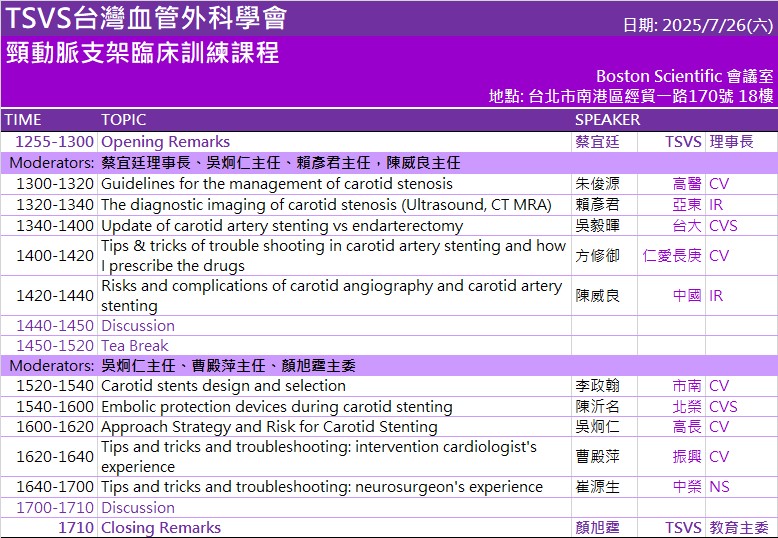Screen dimensions: 778x538
Task: Click the neurosurgeon's experience topic
Action: click(x=322, y=487)
